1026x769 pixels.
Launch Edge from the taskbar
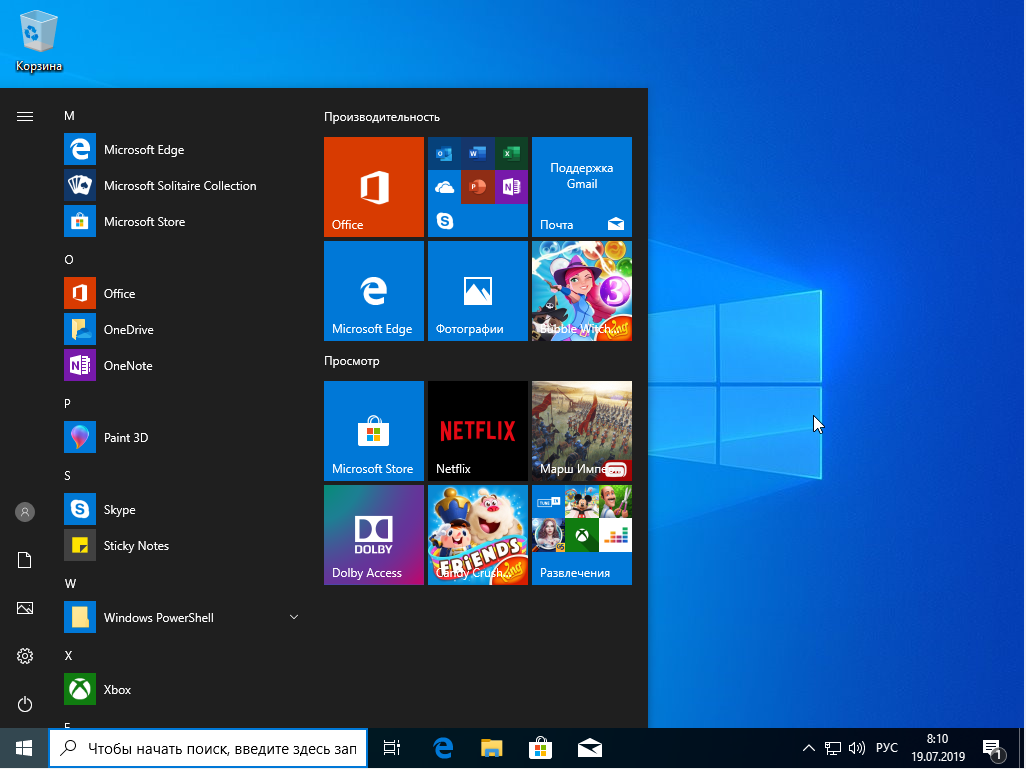(x=443, y=748)
